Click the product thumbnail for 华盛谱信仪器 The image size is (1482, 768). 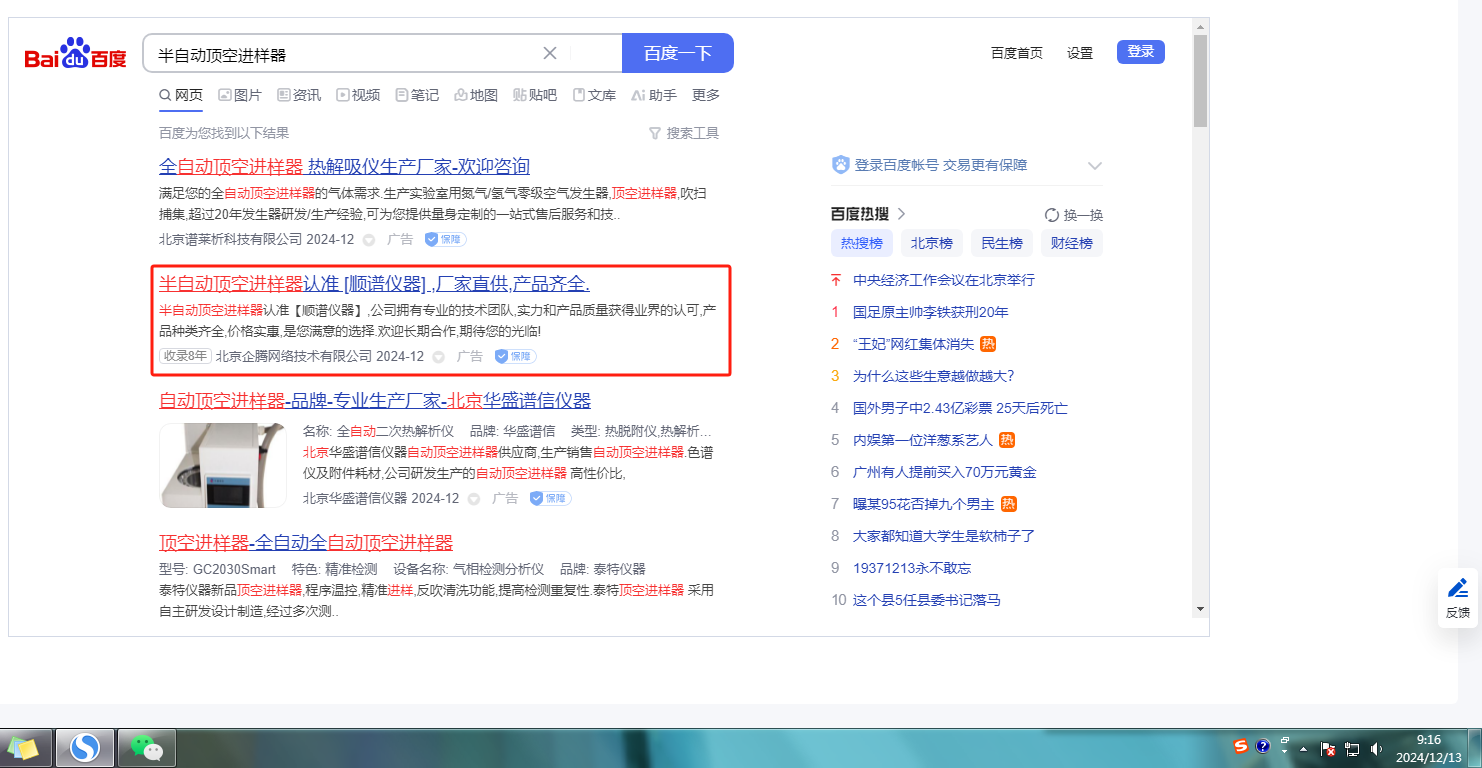point(223,465)
